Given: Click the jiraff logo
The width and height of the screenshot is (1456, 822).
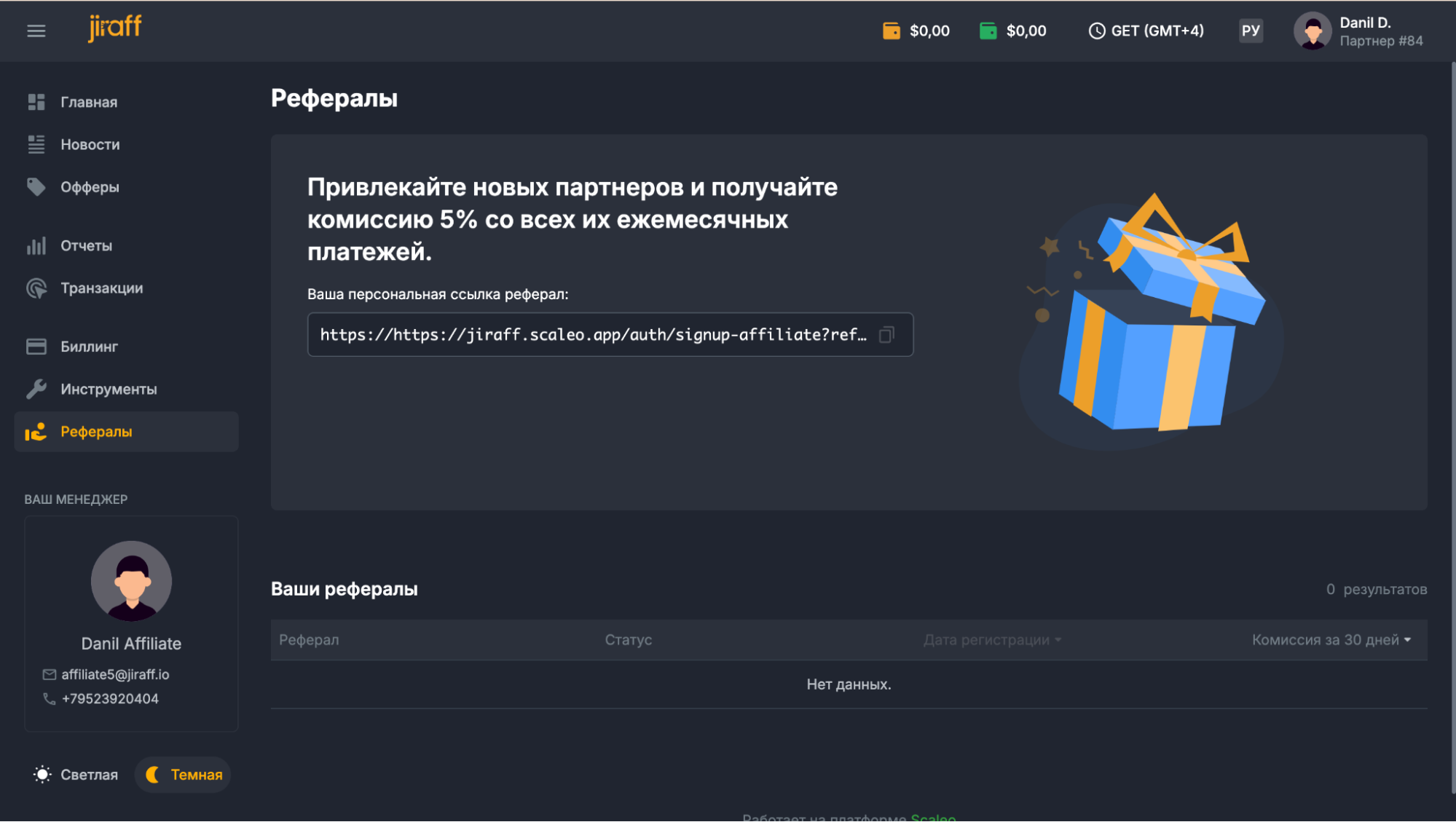Looking at the screenshot, I should (115, 28).
